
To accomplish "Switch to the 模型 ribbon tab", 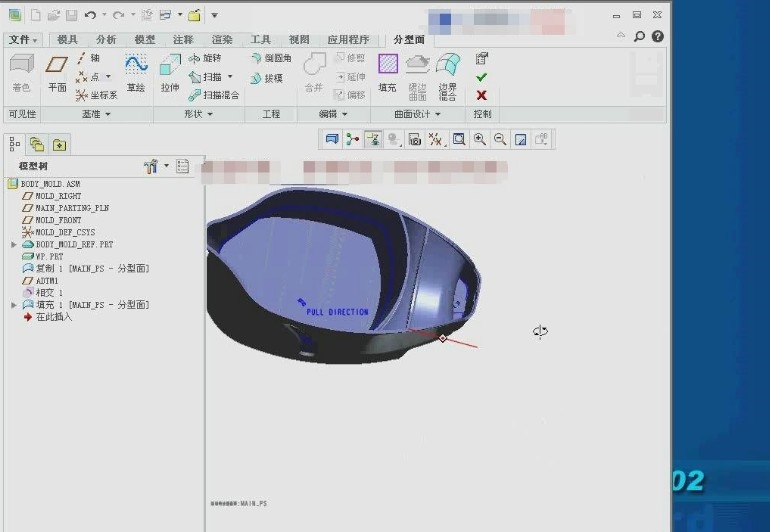I will pyautogui.click(x=145, y=39).
